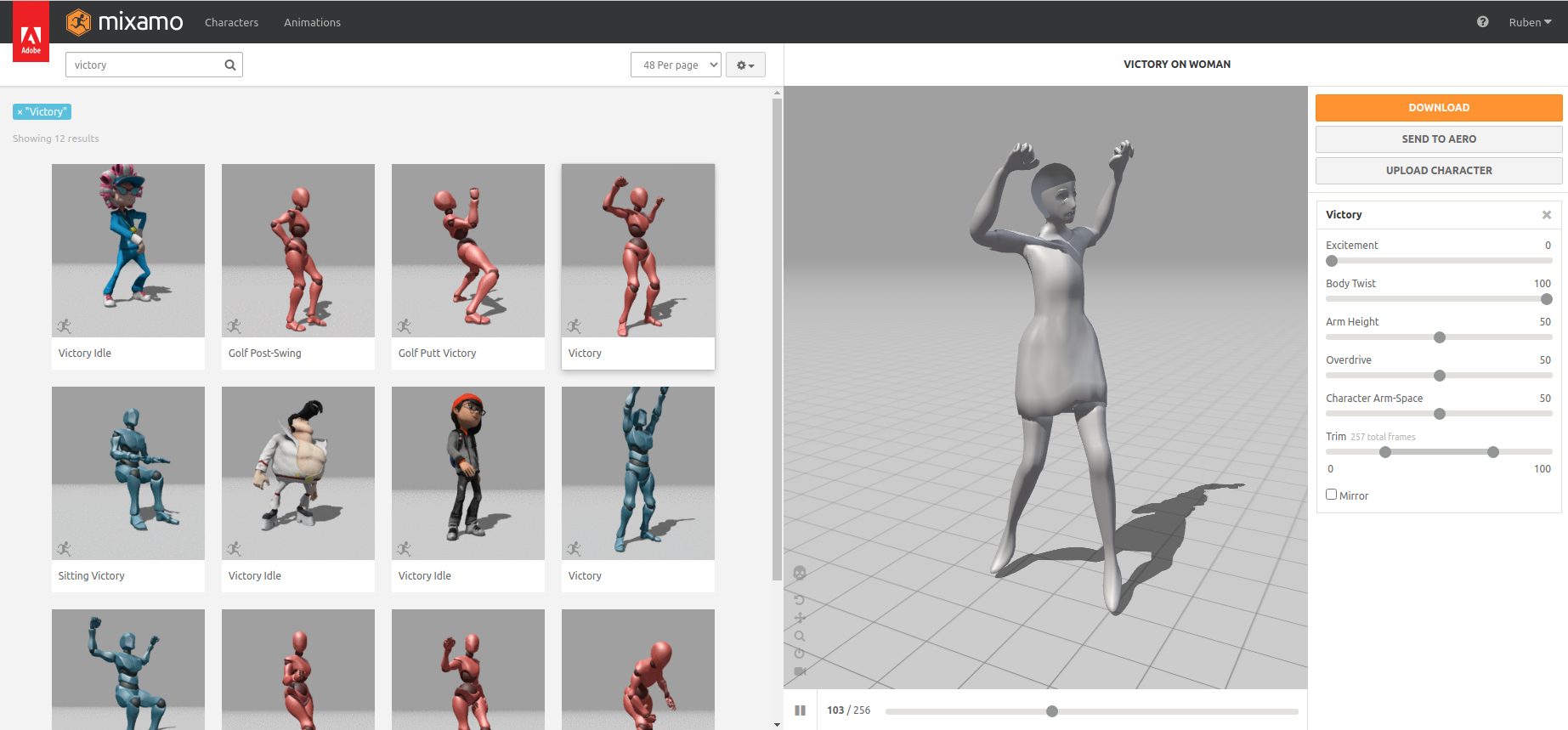Open the Mixamo home logo
The height and width of the screenshot is (730, 1568).
tap(125, 22)
